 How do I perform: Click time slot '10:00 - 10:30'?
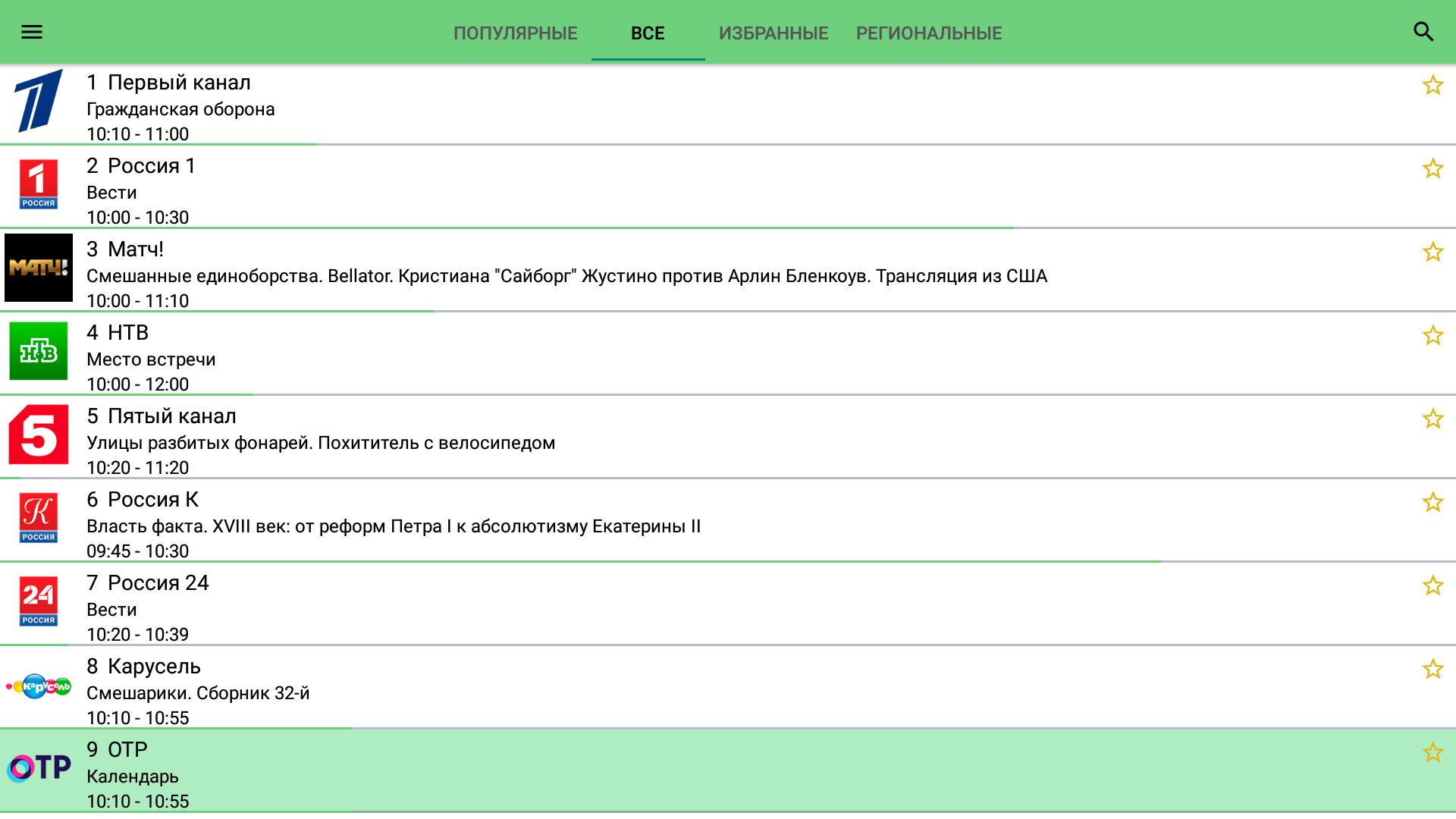pyautogui.click(x=137, y=218)
